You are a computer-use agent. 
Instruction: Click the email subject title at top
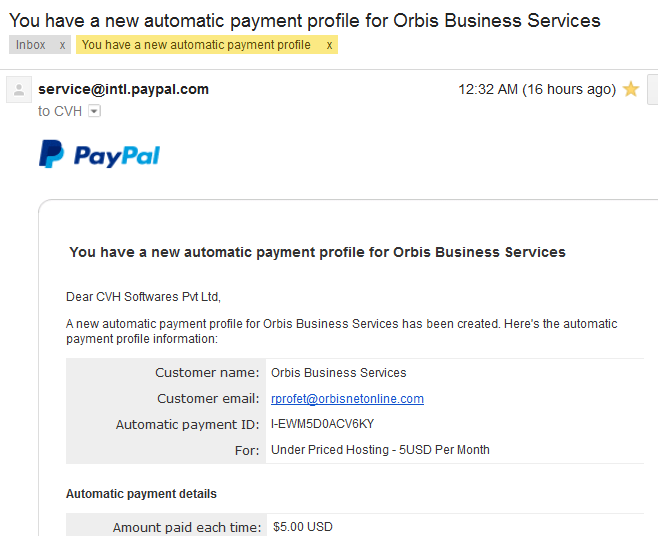click(x=305, y=20)
